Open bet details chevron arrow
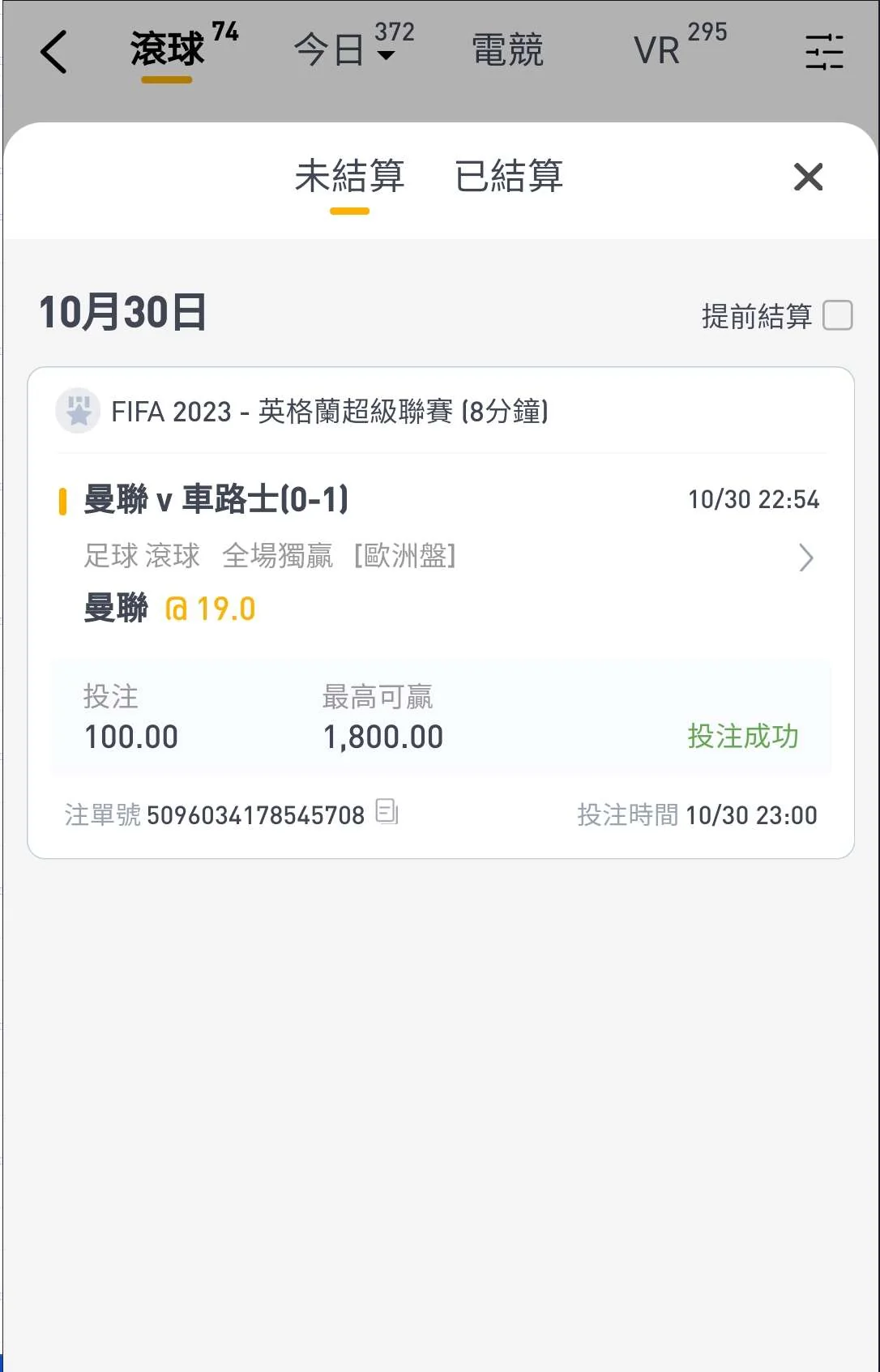Viewport: 880px width, 1372px height. tap(805, 558)
